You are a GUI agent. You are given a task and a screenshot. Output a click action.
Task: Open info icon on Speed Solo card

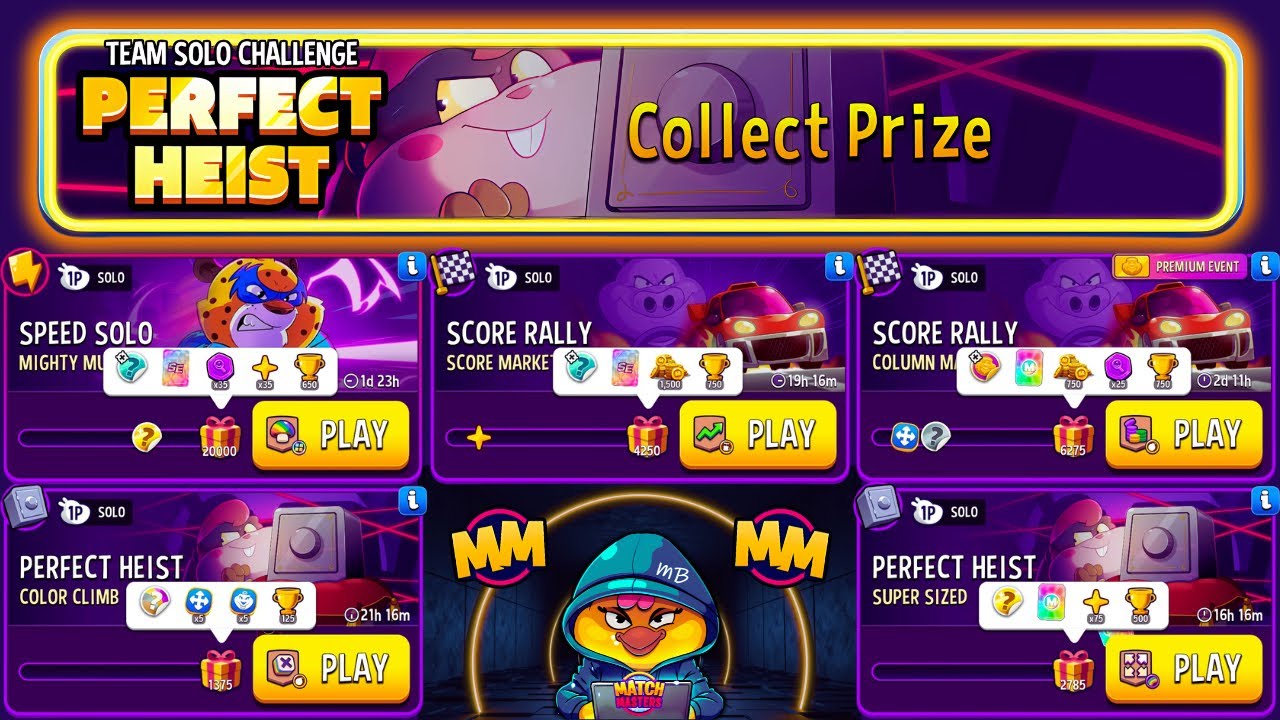click(411, 266)
